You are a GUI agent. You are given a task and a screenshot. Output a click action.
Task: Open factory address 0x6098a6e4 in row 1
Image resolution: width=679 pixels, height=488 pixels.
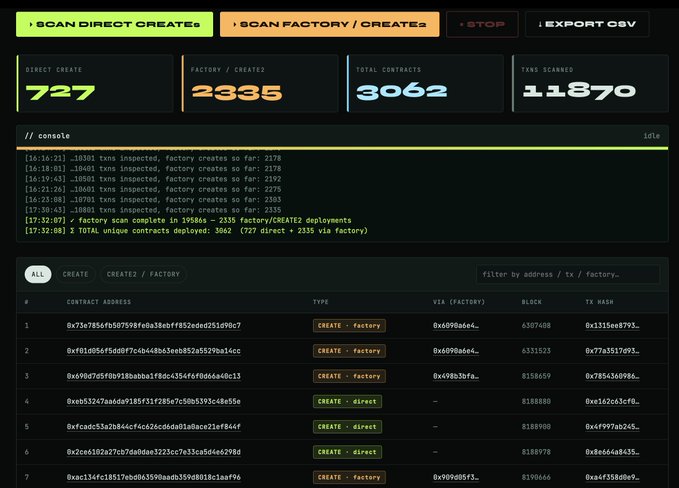click(456, 326)
